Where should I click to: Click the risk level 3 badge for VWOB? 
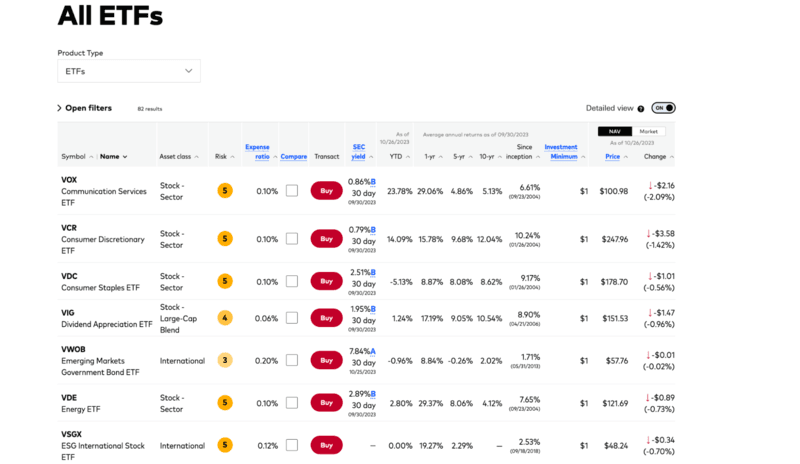pyautogui.click(x=225, y=360)
